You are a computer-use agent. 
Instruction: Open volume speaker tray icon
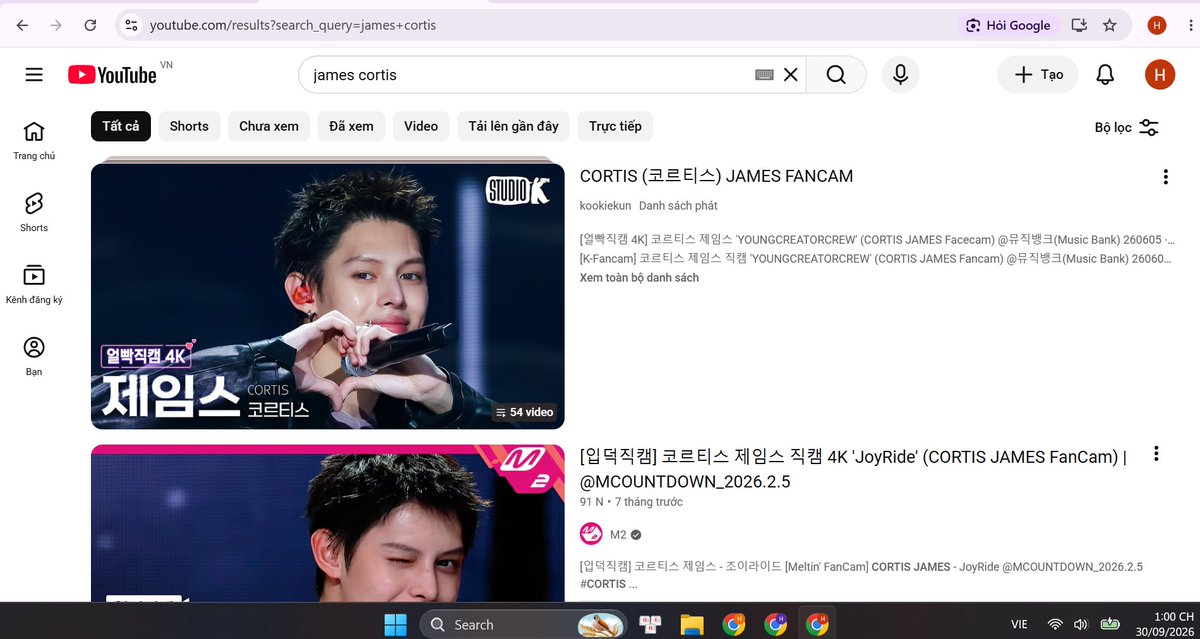coord(1081,625)
